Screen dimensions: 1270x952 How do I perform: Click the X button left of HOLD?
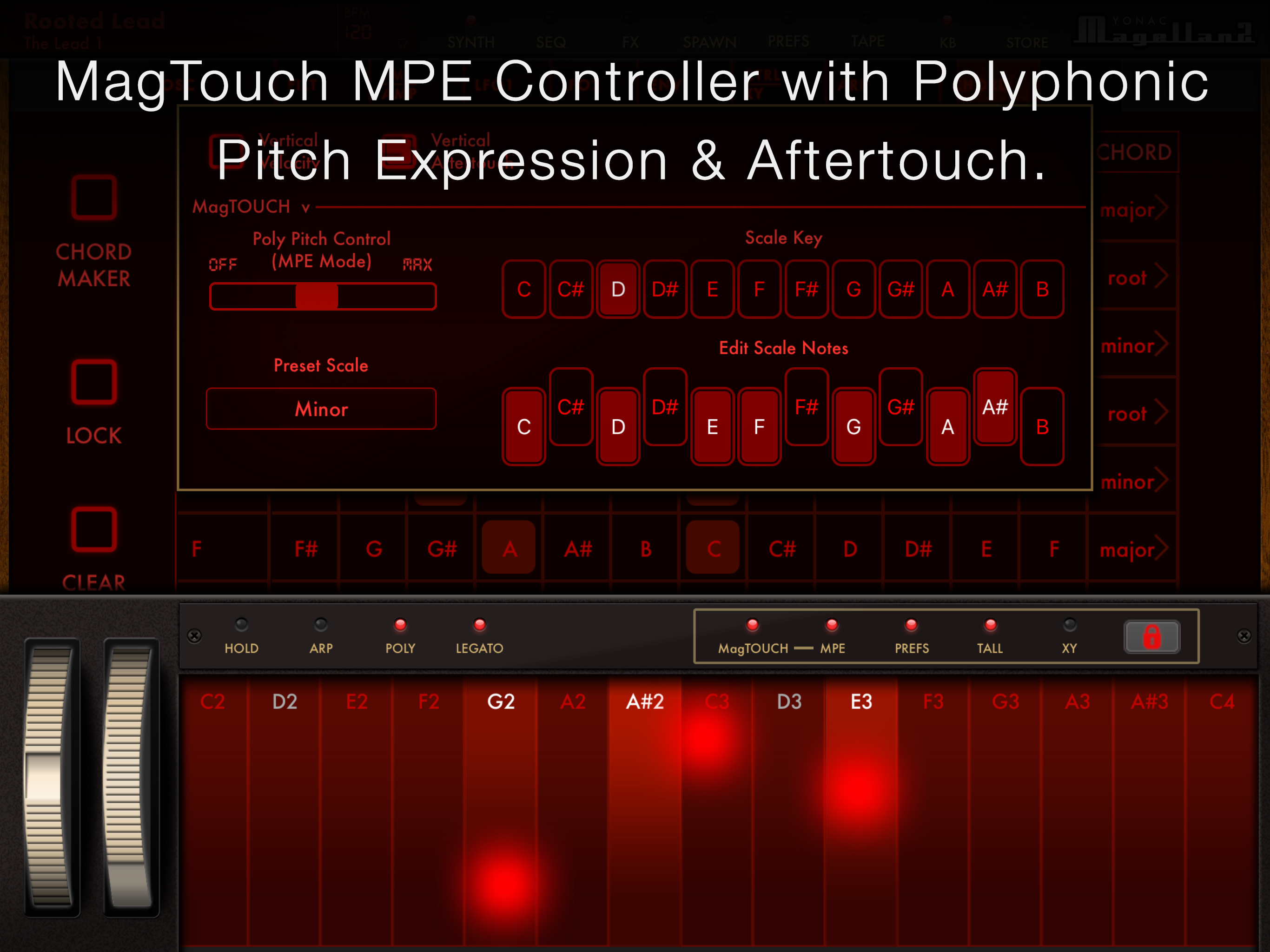click(x=194, y=635)
